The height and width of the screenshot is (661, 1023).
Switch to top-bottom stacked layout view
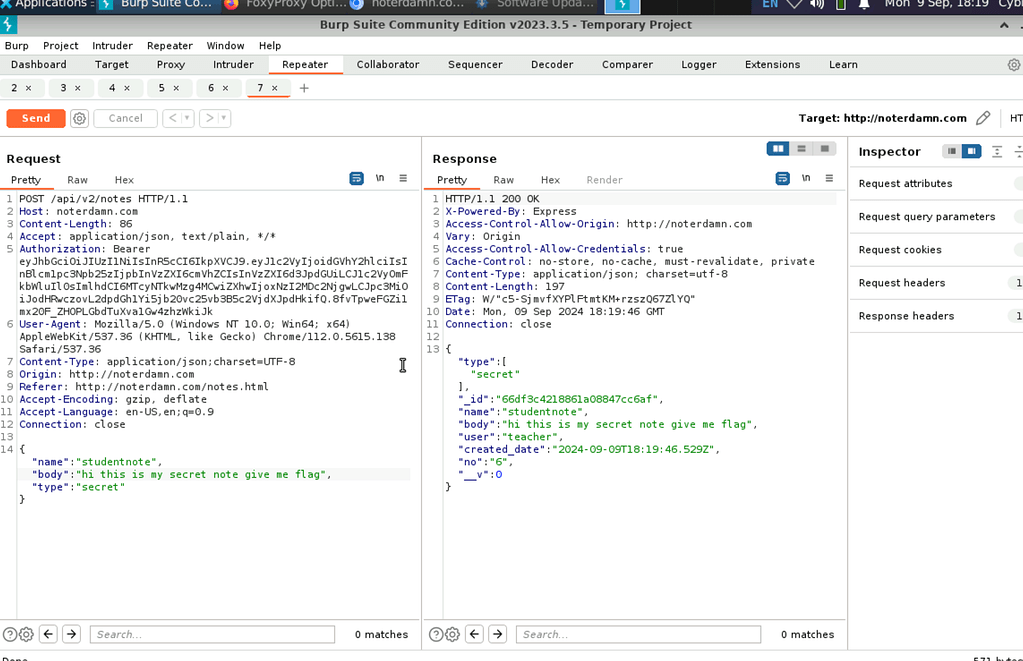801,149
